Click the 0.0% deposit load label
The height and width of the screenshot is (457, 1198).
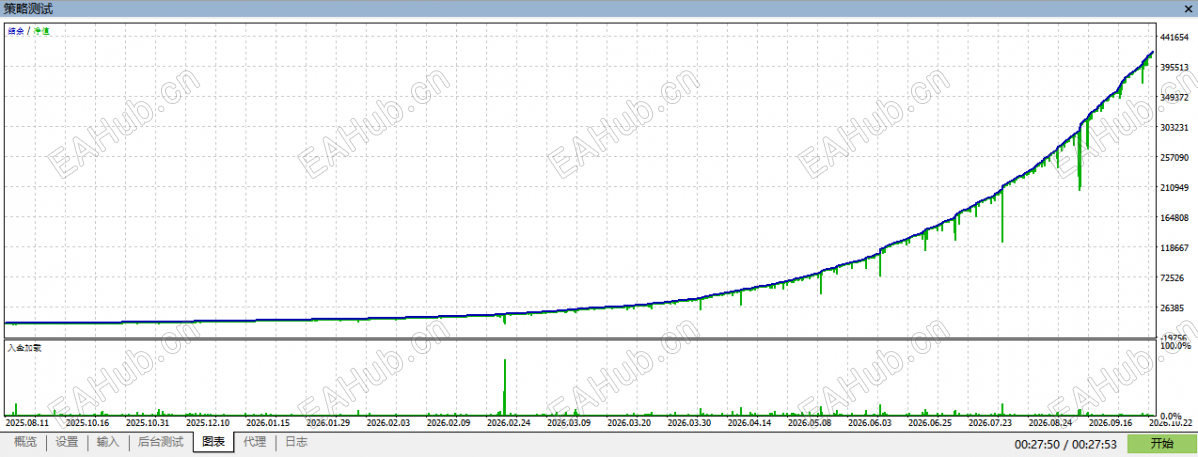pos(1172,416)
